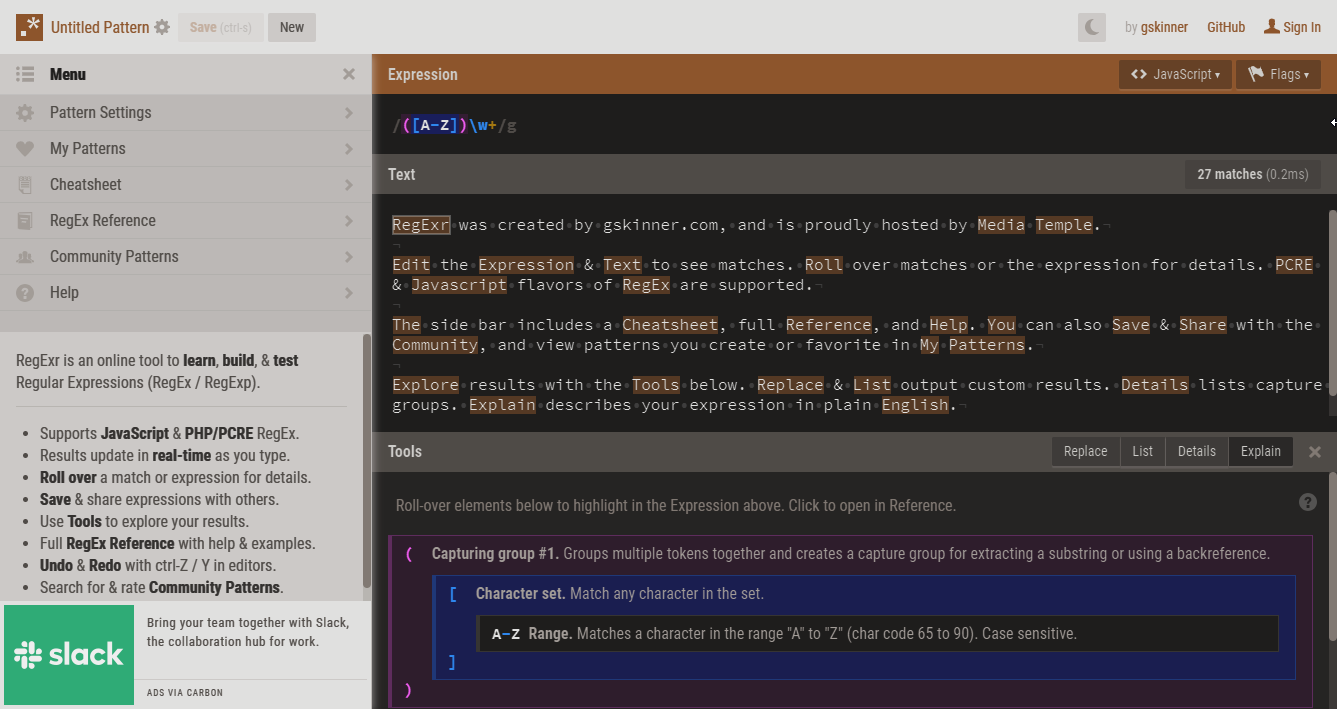Screen dimensions: 1337x709
Task: Open pattern settings via gear icon by title
Action: pos(162,28)
